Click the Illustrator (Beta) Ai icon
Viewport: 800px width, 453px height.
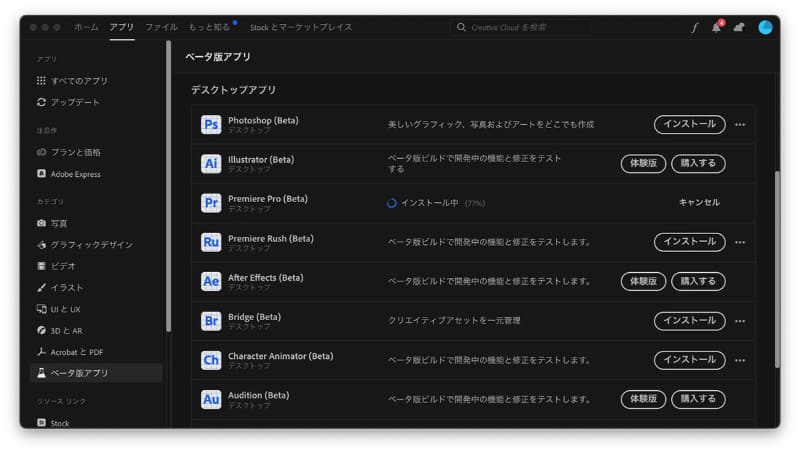click(211, 164)
